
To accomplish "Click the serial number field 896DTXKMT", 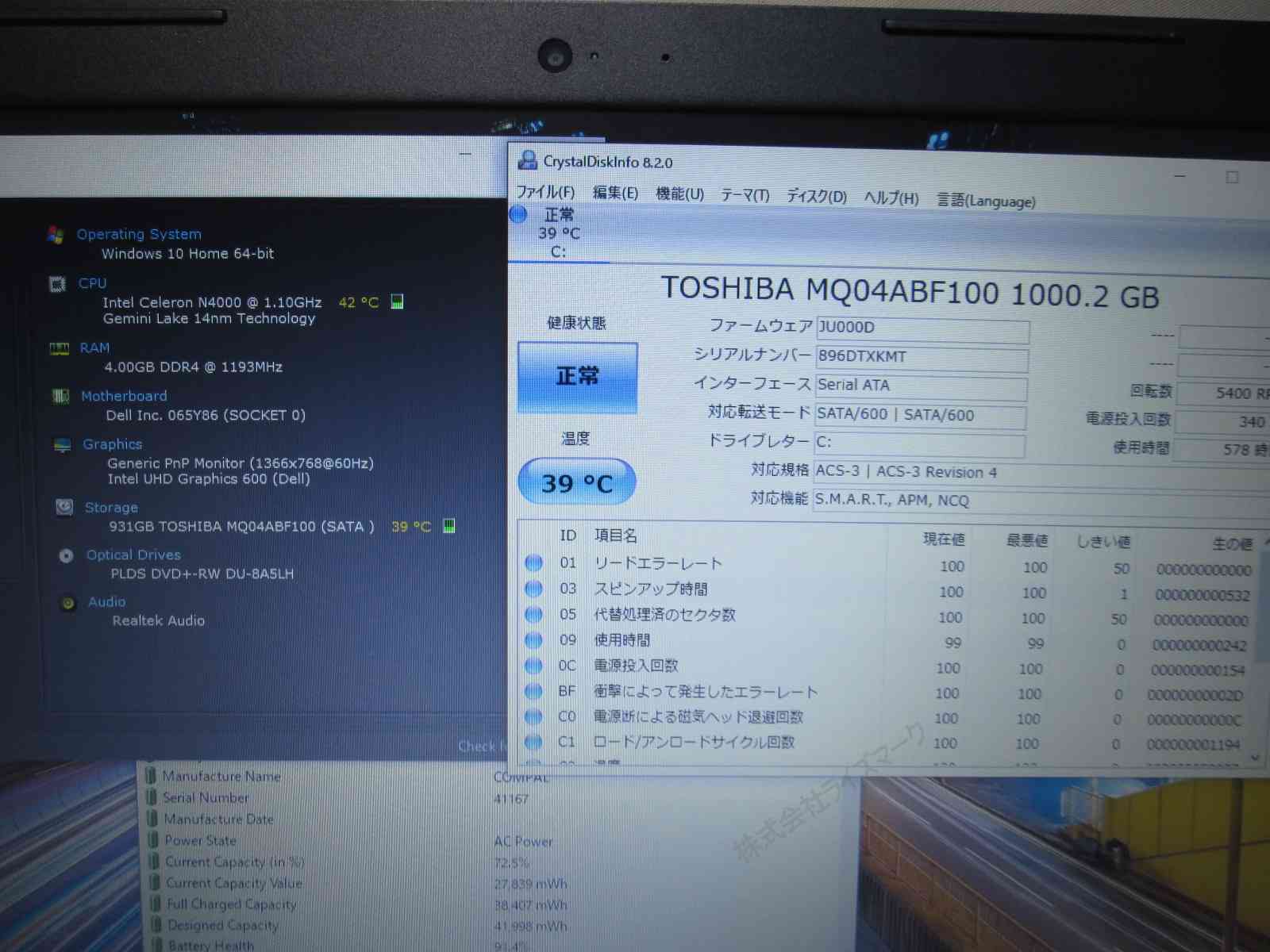I will [x=922, y=357].
